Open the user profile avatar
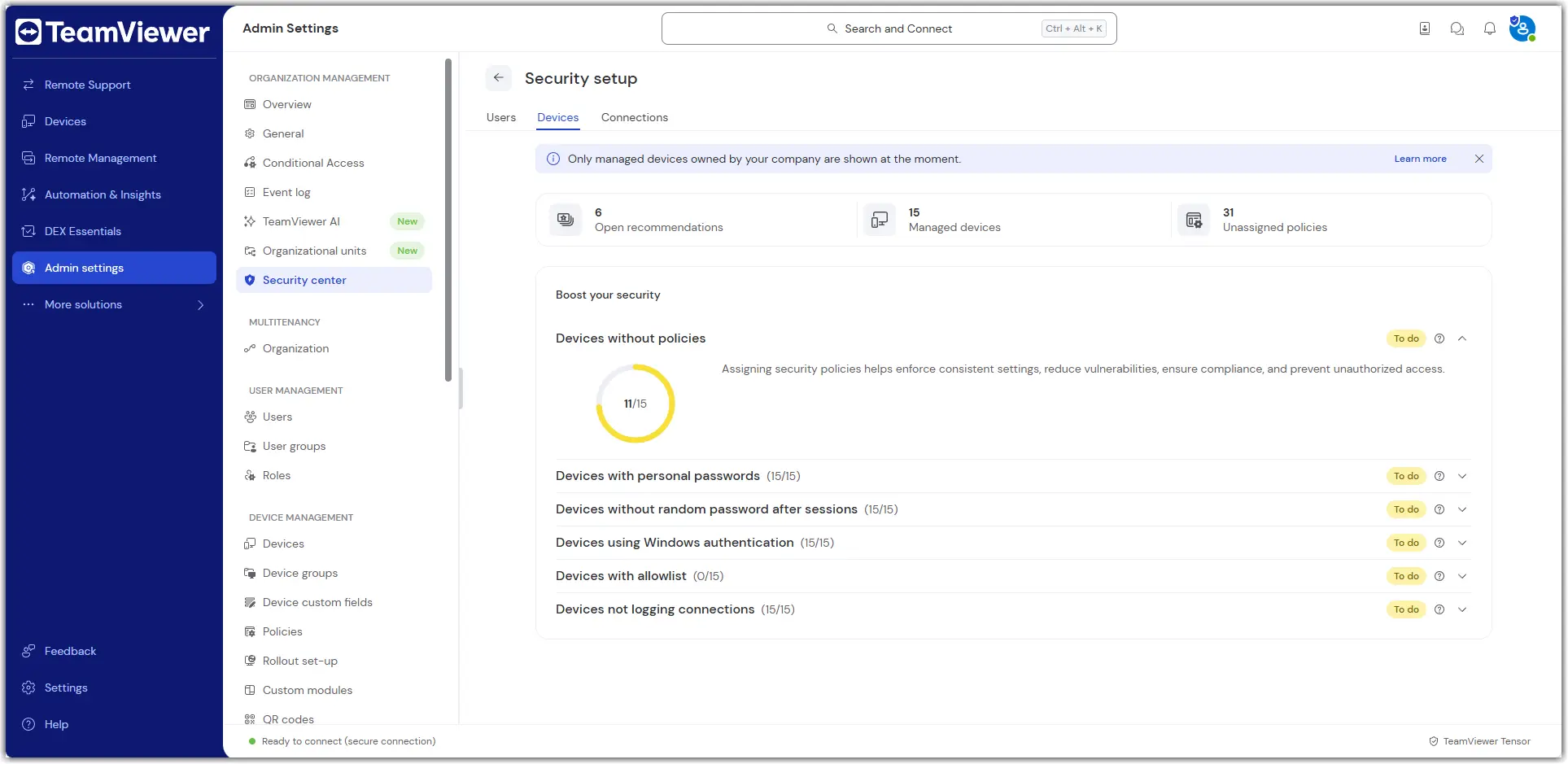The height and width of the screenshot is (764, 1568). point(1522,28)
